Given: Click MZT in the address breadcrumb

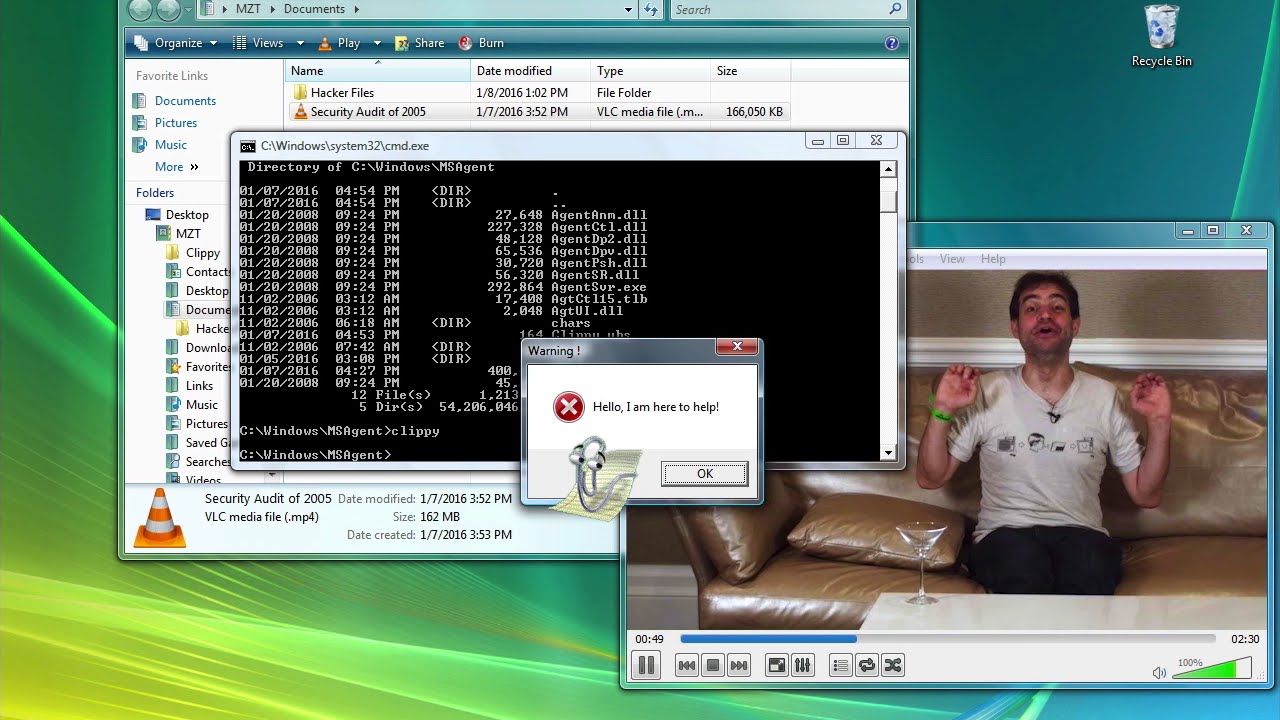Looking at the screenshot, I should tap(248, 9).
